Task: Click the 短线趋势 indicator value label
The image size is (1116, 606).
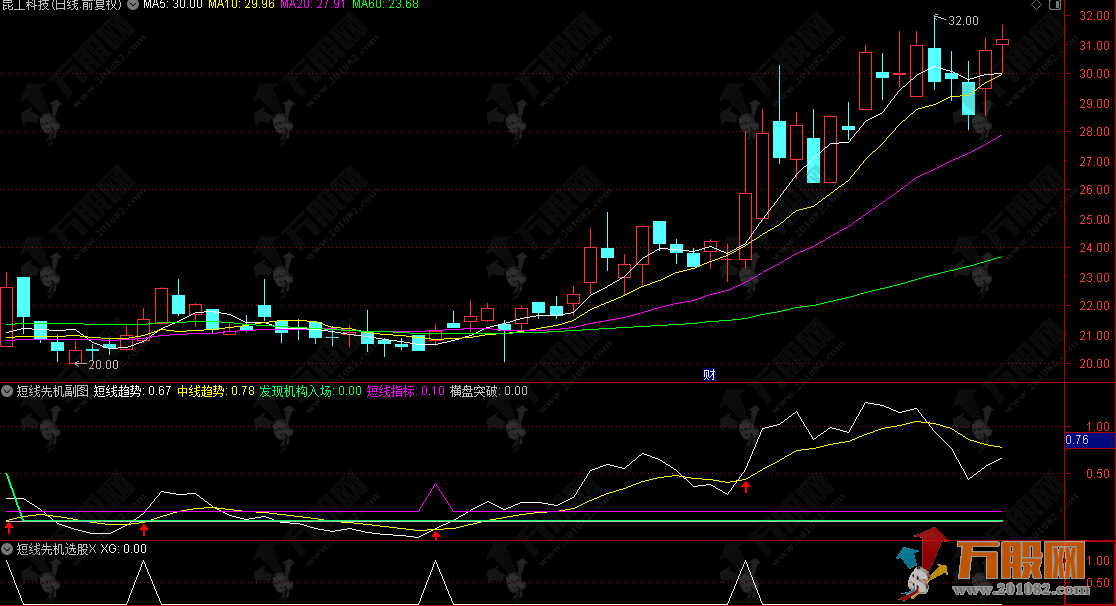Action: pyautogui.click(x=132, y=391)
